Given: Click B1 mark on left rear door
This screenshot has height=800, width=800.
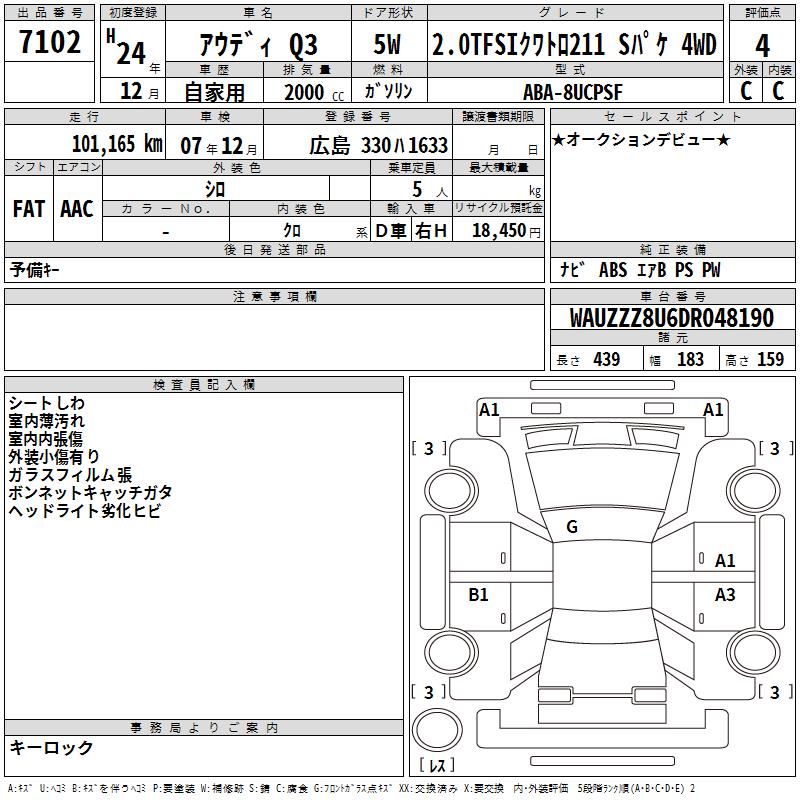Looking at the screenshot, I should (x=478, y=594).
